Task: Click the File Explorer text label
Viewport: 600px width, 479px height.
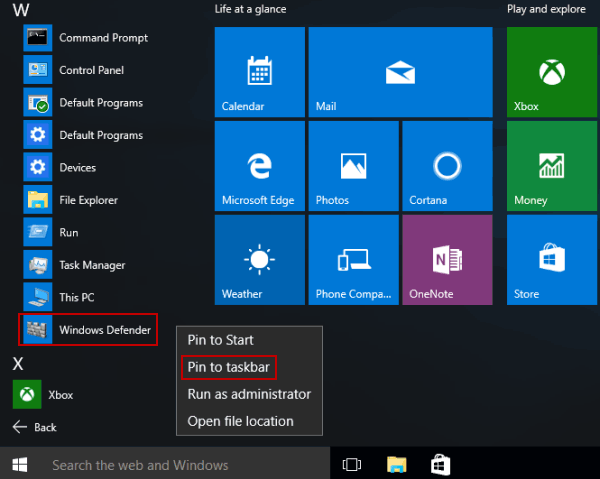Action: click(x=88, y=200)
